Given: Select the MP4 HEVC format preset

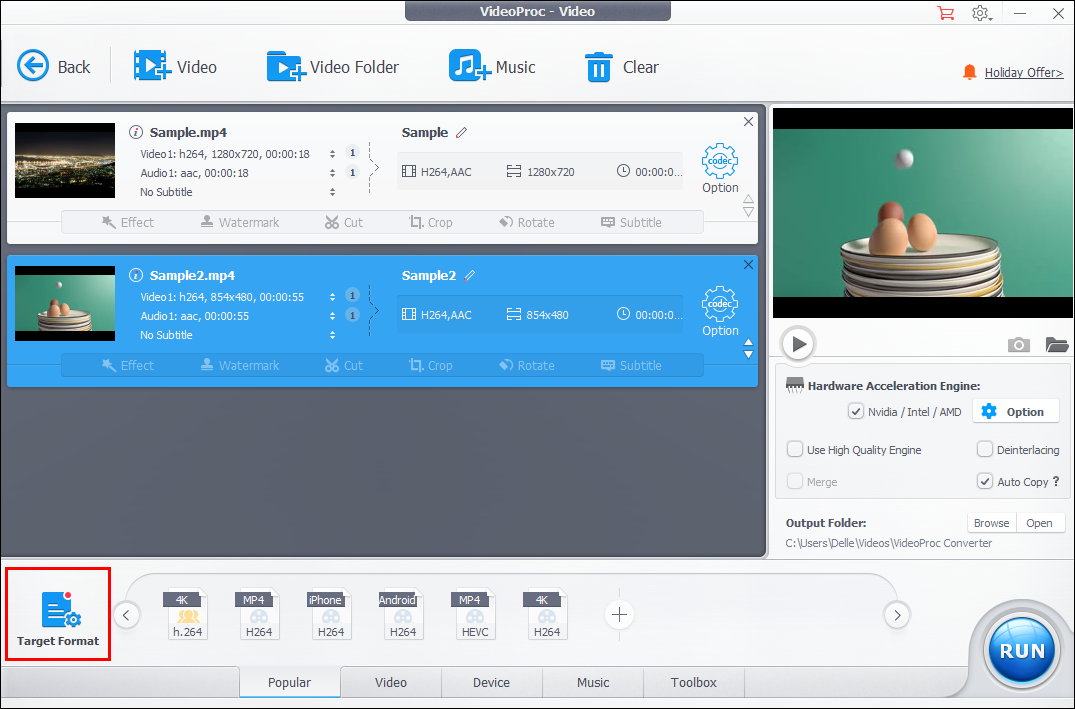Looking at the screenshot, I should 474,614.
